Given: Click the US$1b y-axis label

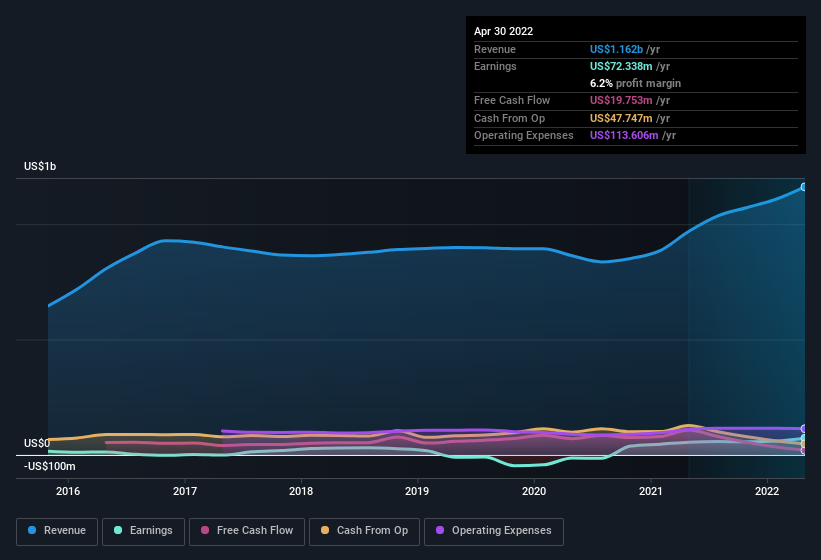Looking at the screenshot, I should point(40,166).
